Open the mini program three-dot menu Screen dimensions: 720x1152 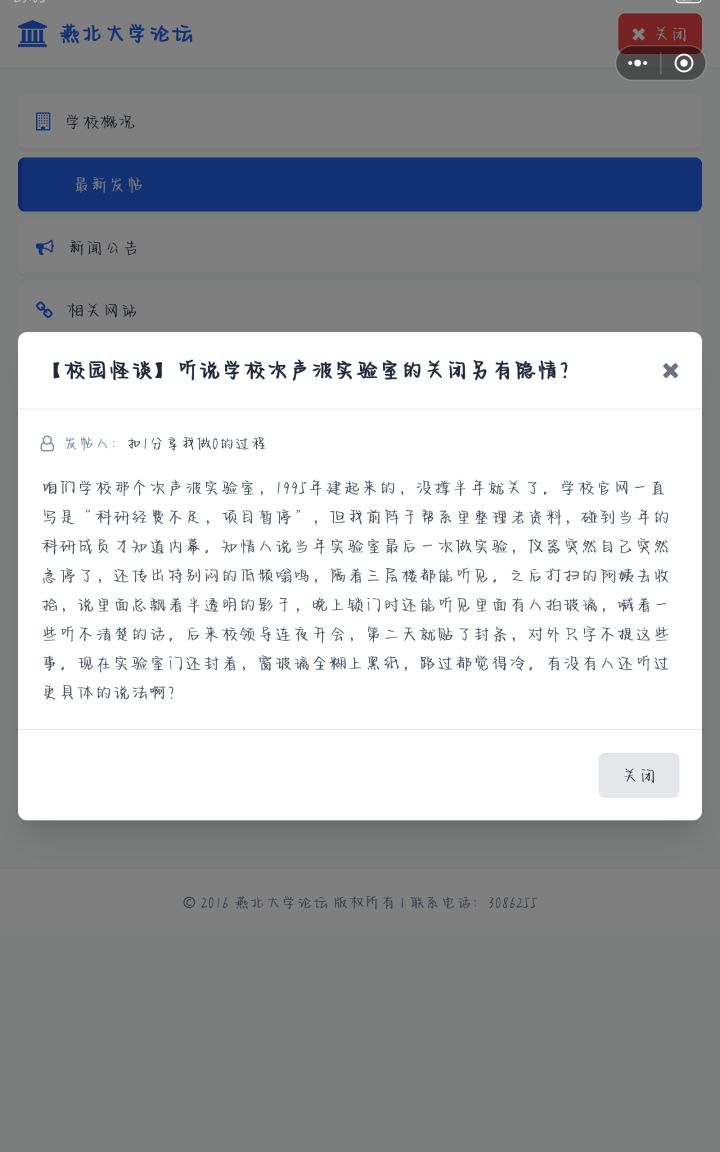[x=638, y=63]
